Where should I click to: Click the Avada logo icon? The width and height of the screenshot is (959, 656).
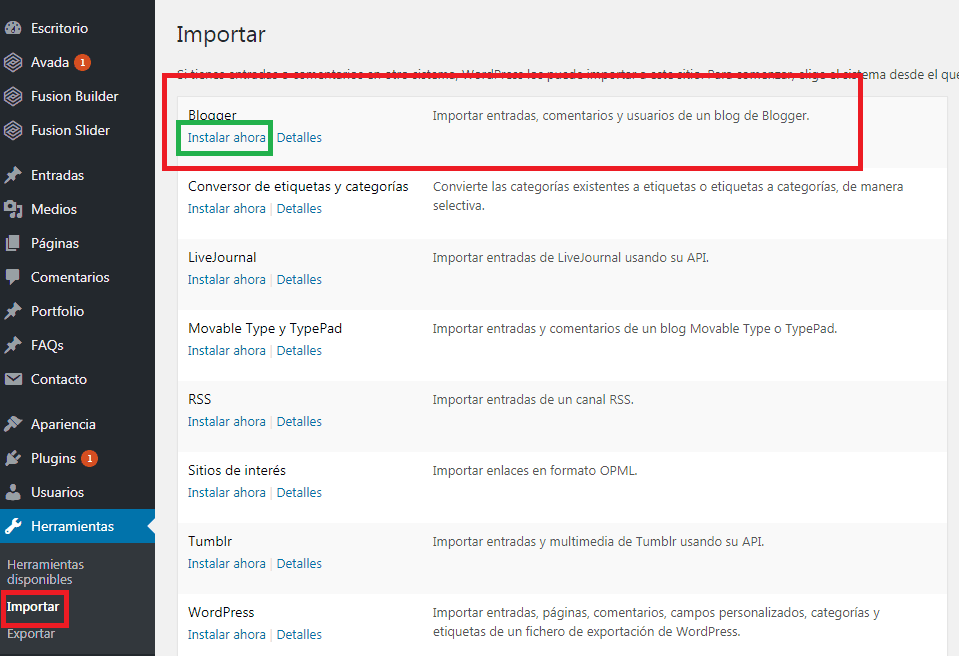tap(13, 62)
